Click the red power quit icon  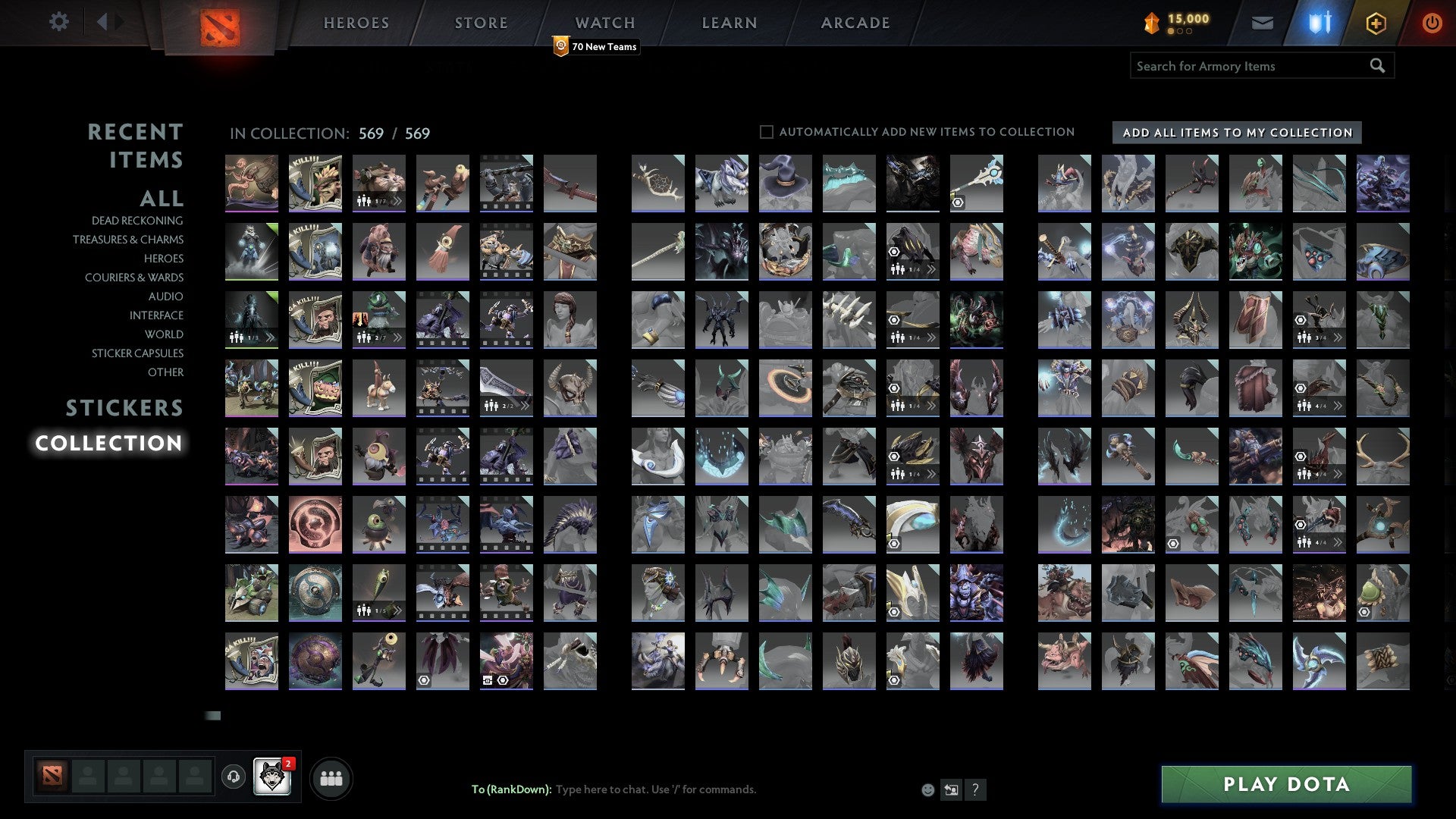click(1432, 23)
